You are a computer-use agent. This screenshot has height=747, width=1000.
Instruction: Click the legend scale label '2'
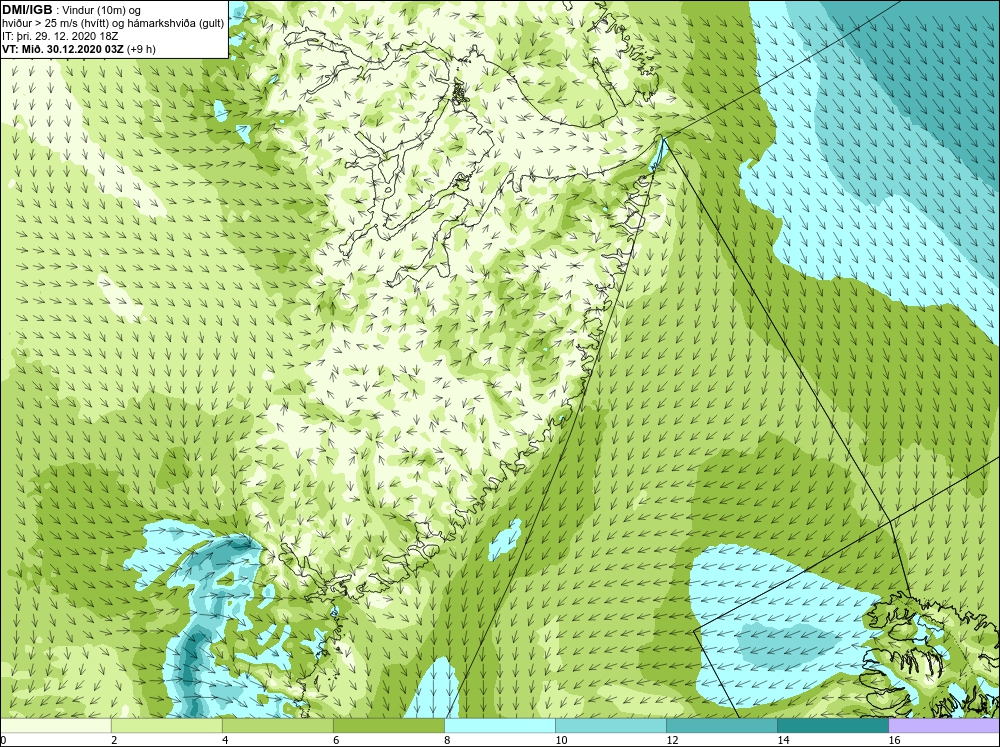click(114, 740)
